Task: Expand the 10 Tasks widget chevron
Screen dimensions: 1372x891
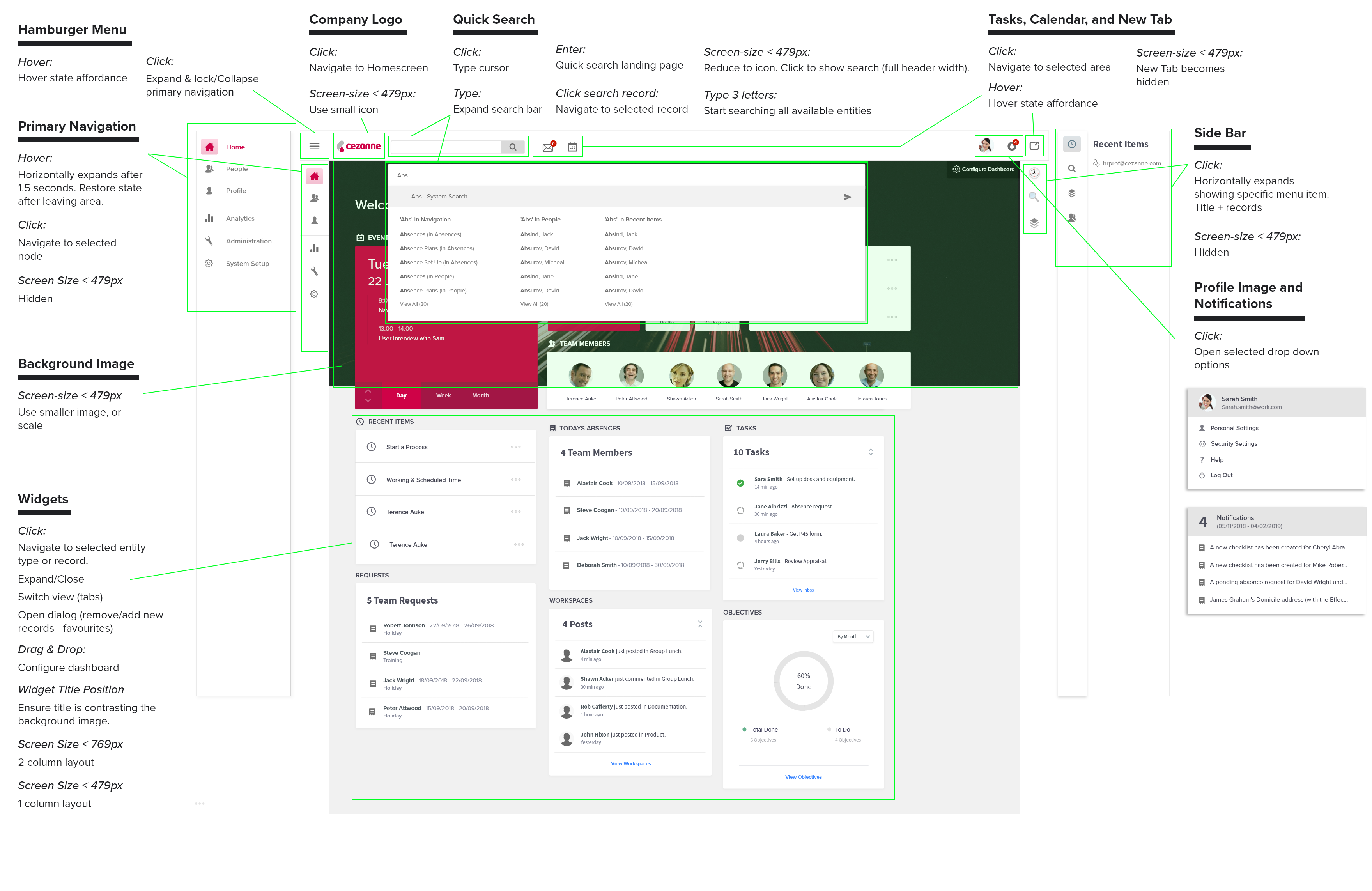Action: coord(871,452)
